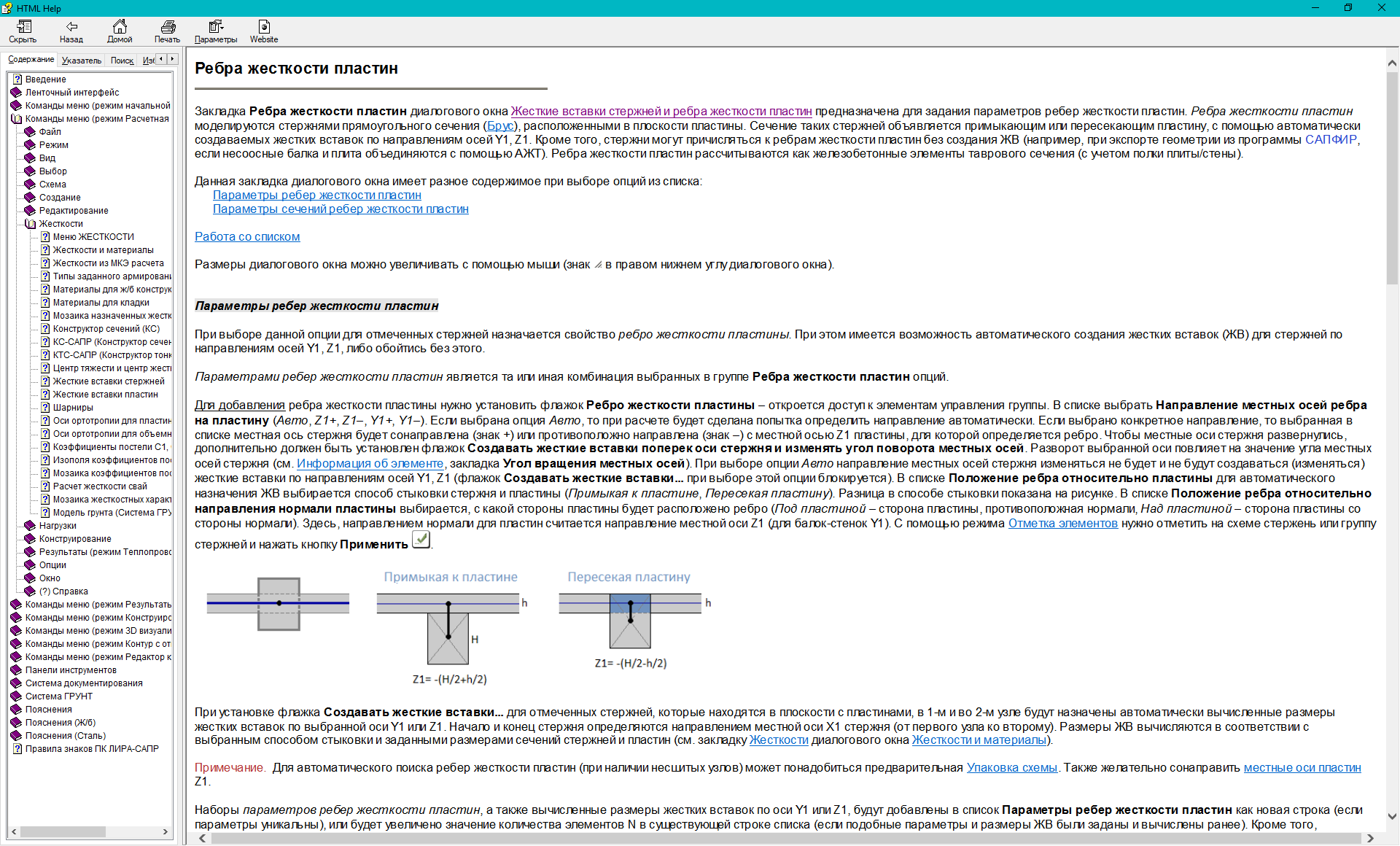This screenshot has height=846, width=1400.
Task: Click the Для добавления underlined text
Action: tap(240, 405)
